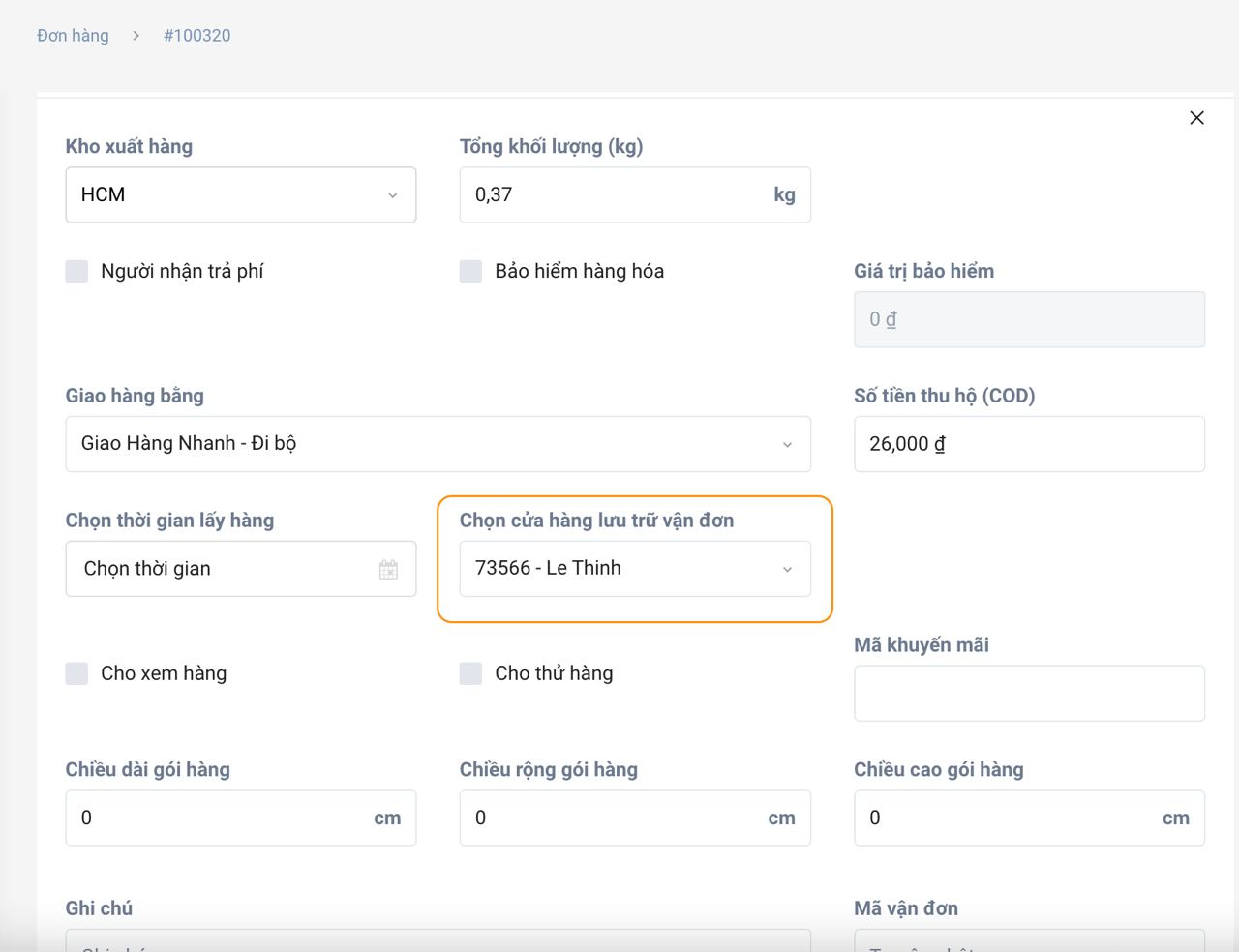
Task: Click the Tổng khối lượng weight field
Action: click(x=615, y=195)
